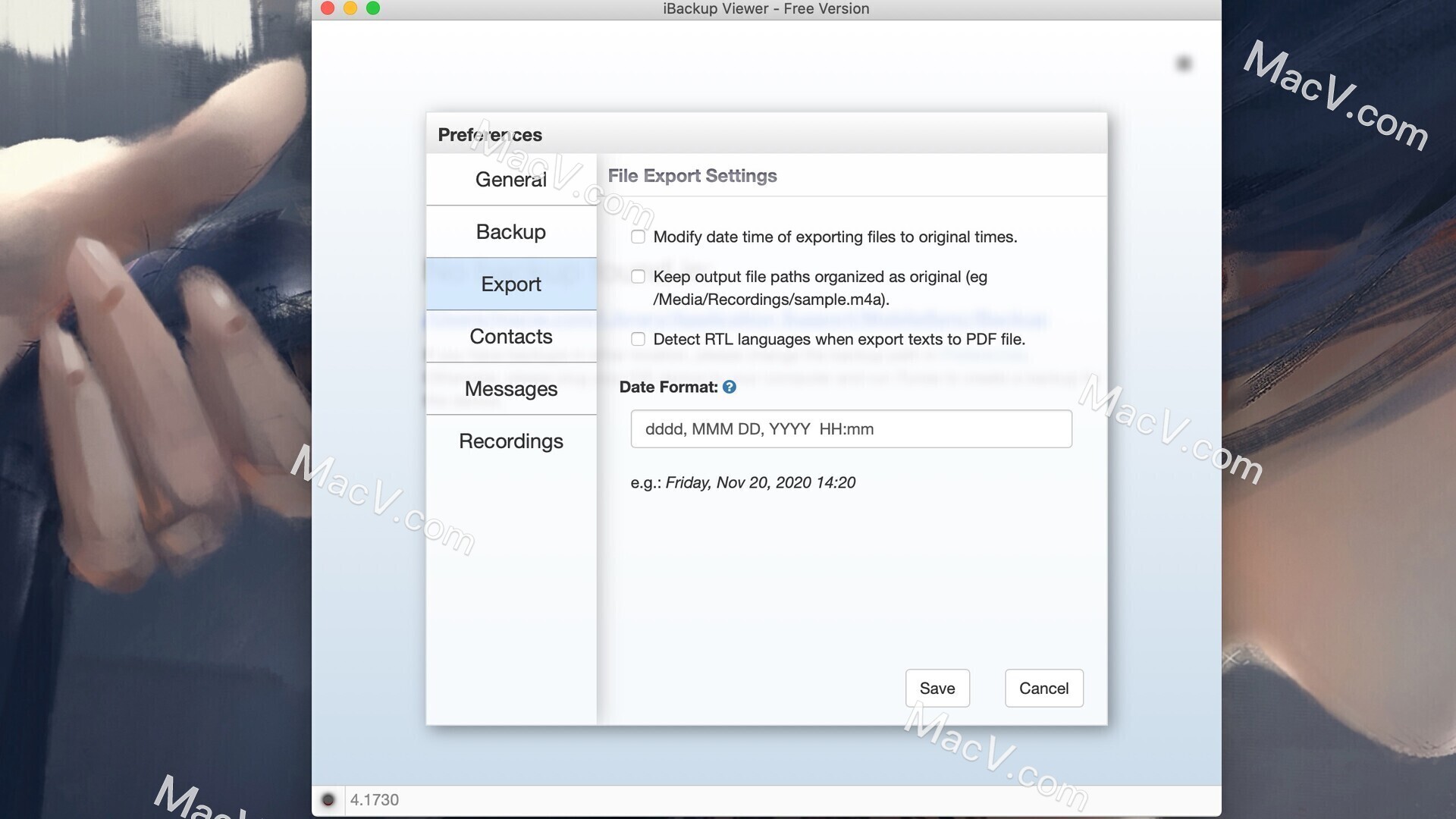
Task: Open settings via the gear icon
Action: pos(1184,64)
